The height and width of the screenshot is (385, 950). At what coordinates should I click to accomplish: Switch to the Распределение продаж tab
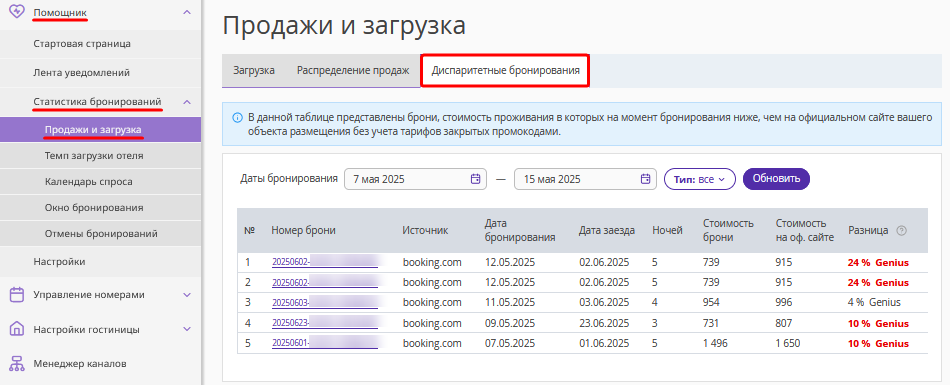point(353,70)
